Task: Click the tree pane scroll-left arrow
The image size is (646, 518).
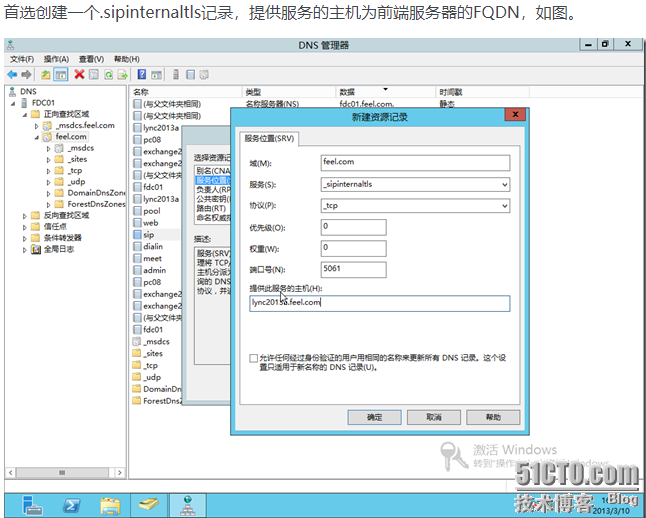Action: [x=11, y=472]
